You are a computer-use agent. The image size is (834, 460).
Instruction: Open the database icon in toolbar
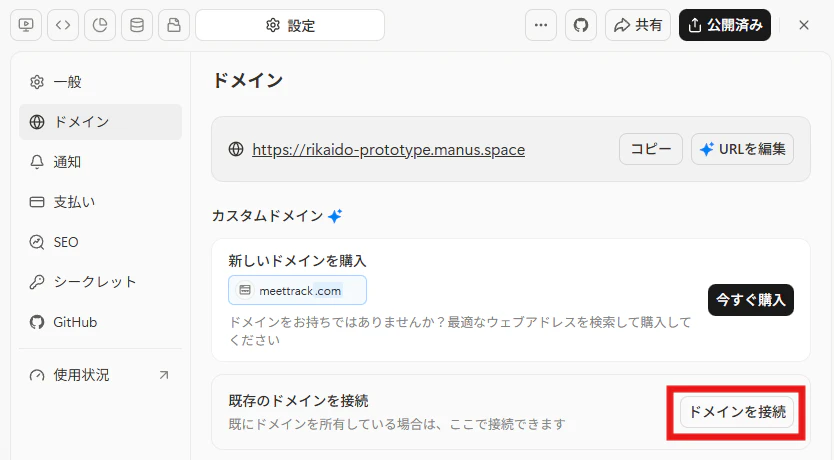click(x=137, y=25)
